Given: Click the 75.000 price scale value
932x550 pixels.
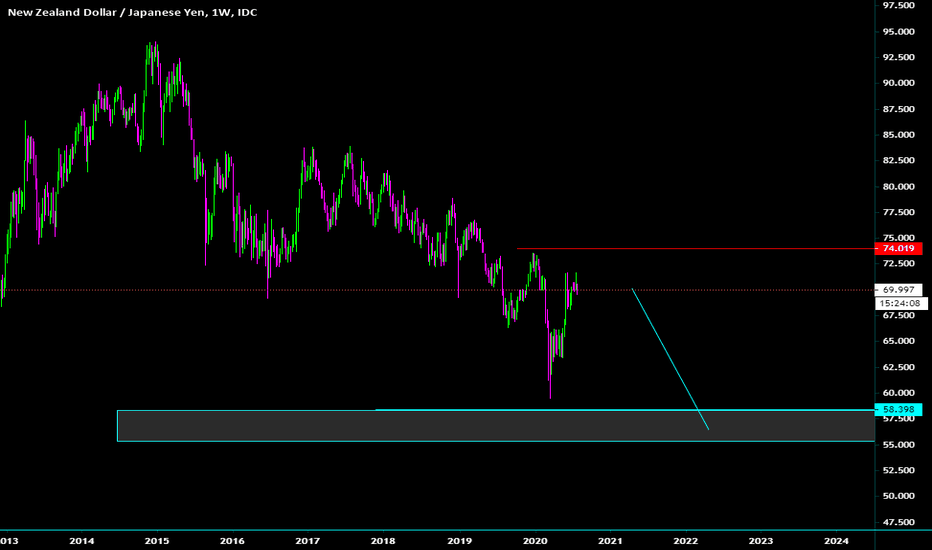Looking at the screenshot, I should [898, 238].
